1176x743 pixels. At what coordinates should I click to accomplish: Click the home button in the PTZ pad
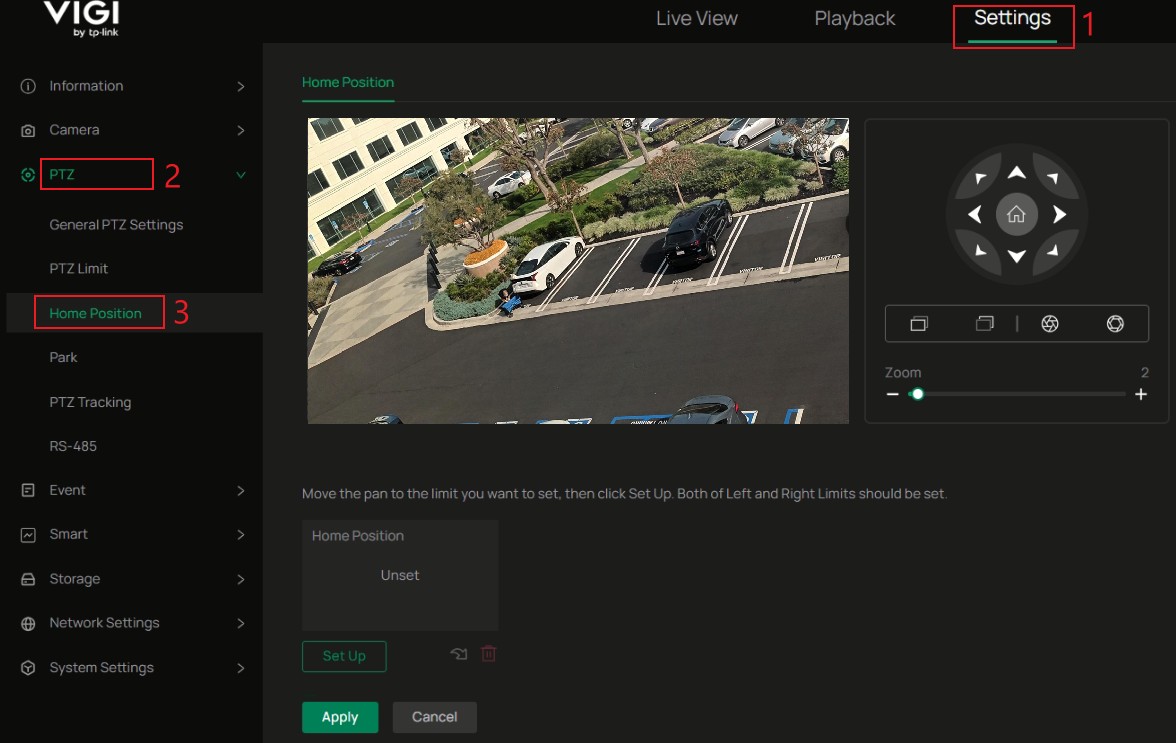pyautogui.click(x=1017, y=213)
